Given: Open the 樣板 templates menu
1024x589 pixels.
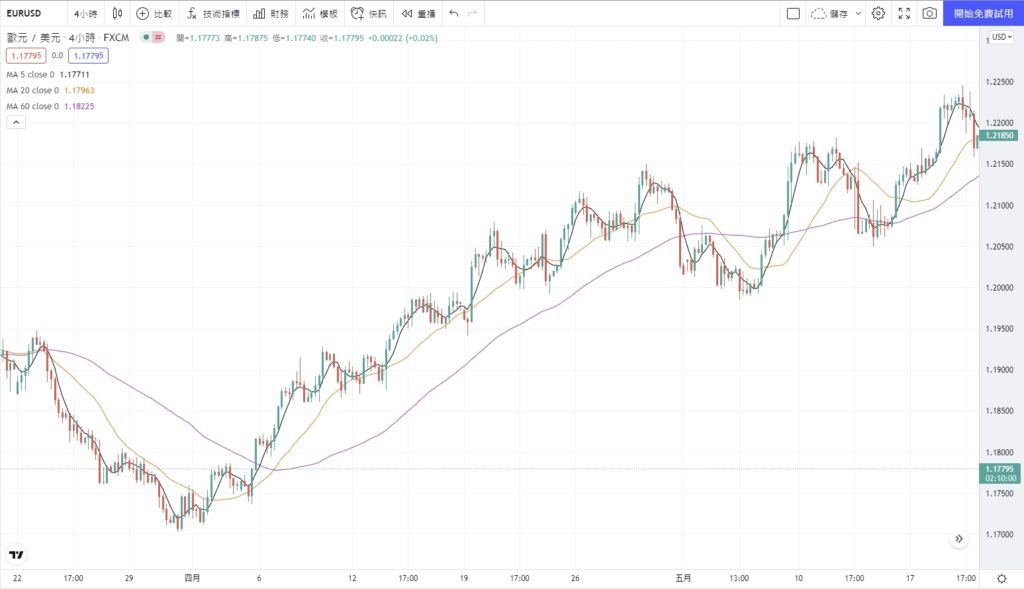Looking at the screenshot, I should coord(320,14).
